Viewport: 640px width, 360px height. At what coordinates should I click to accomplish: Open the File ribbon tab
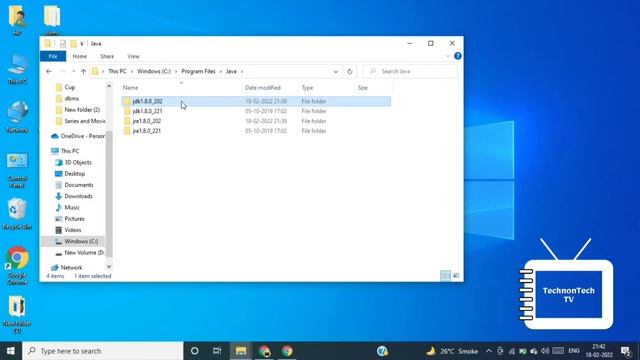(x=53, y=56)
